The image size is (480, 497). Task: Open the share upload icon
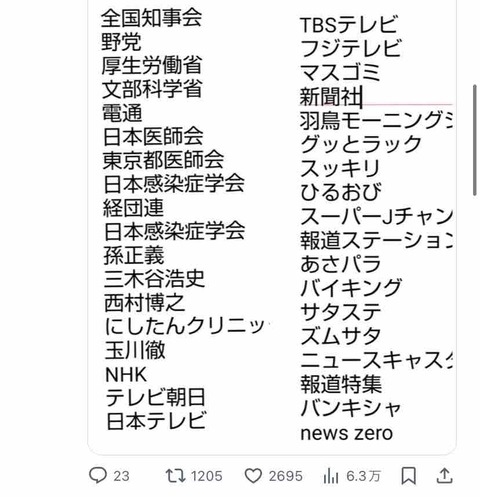(x=444, y=475)
